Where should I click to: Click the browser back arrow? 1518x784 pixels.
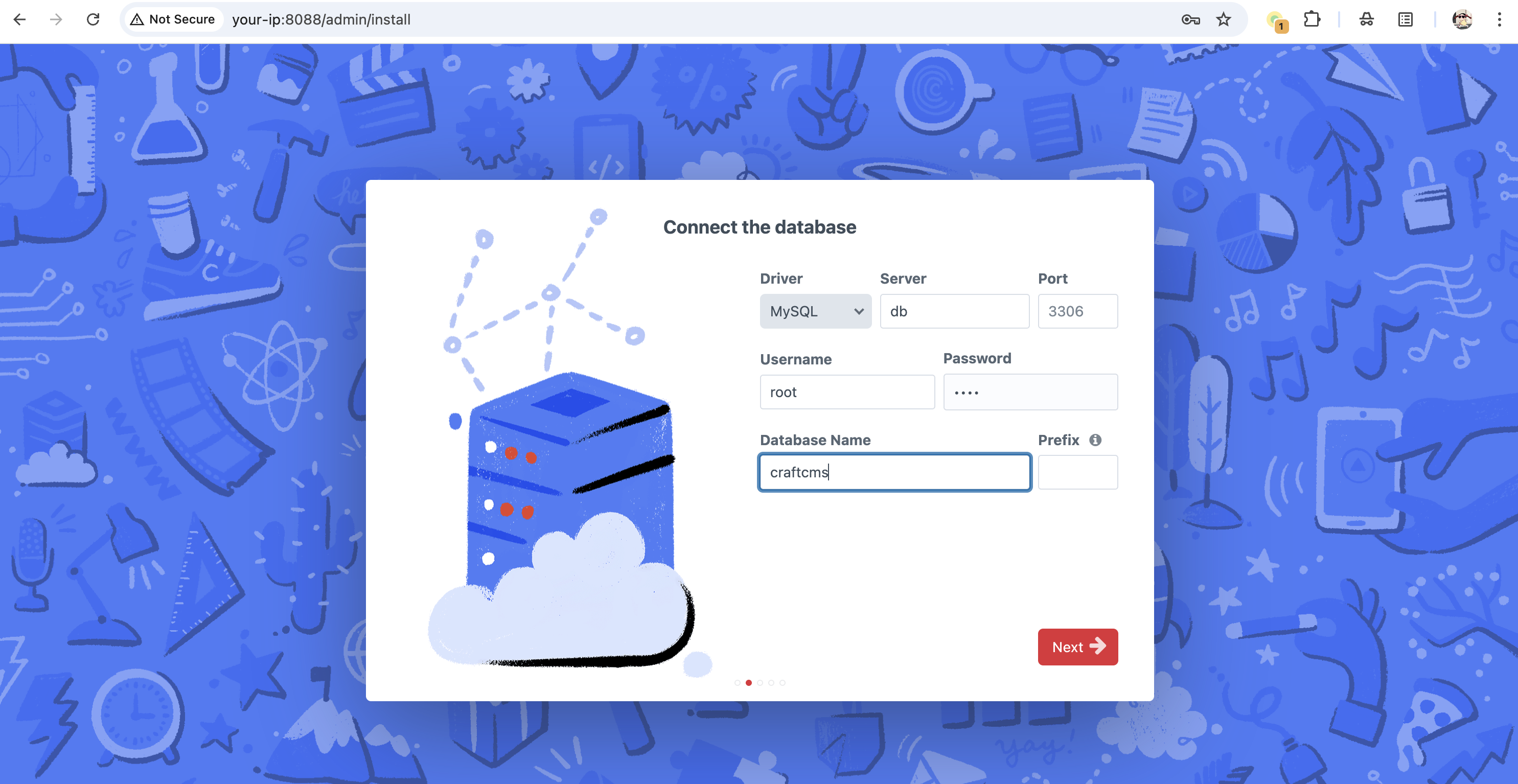[x=19, y=19]
